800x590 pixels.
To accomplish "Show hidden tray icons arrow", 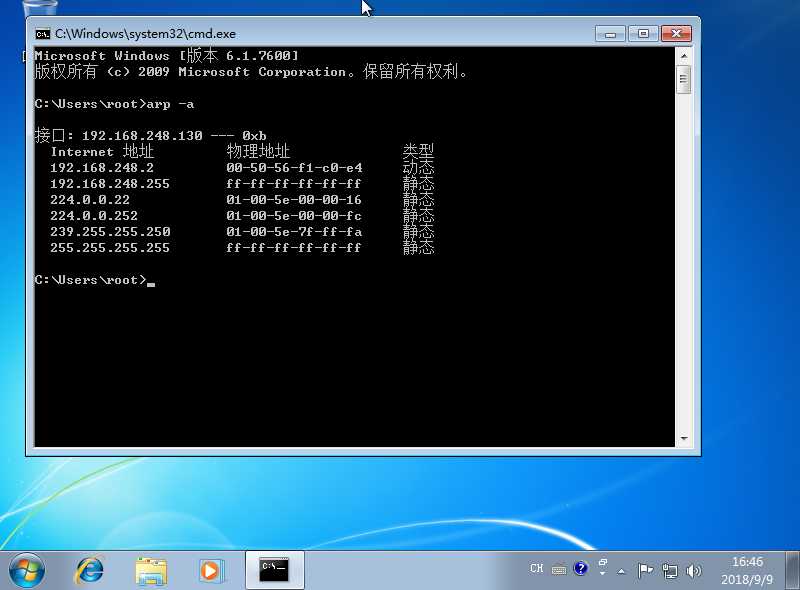I will click(x=621, y=571).
